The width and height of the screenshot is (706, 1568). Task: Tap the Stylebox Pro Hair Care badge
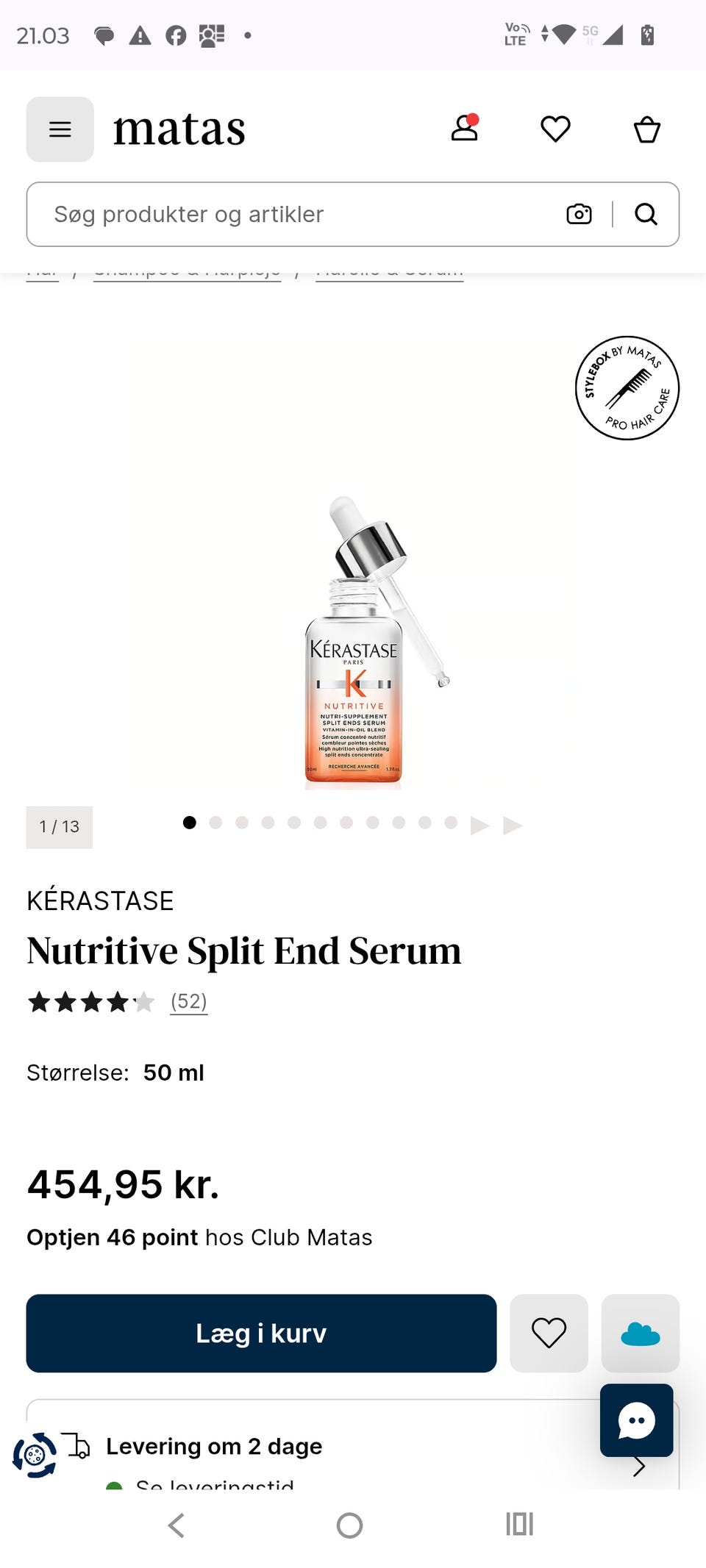click(627, 388)
